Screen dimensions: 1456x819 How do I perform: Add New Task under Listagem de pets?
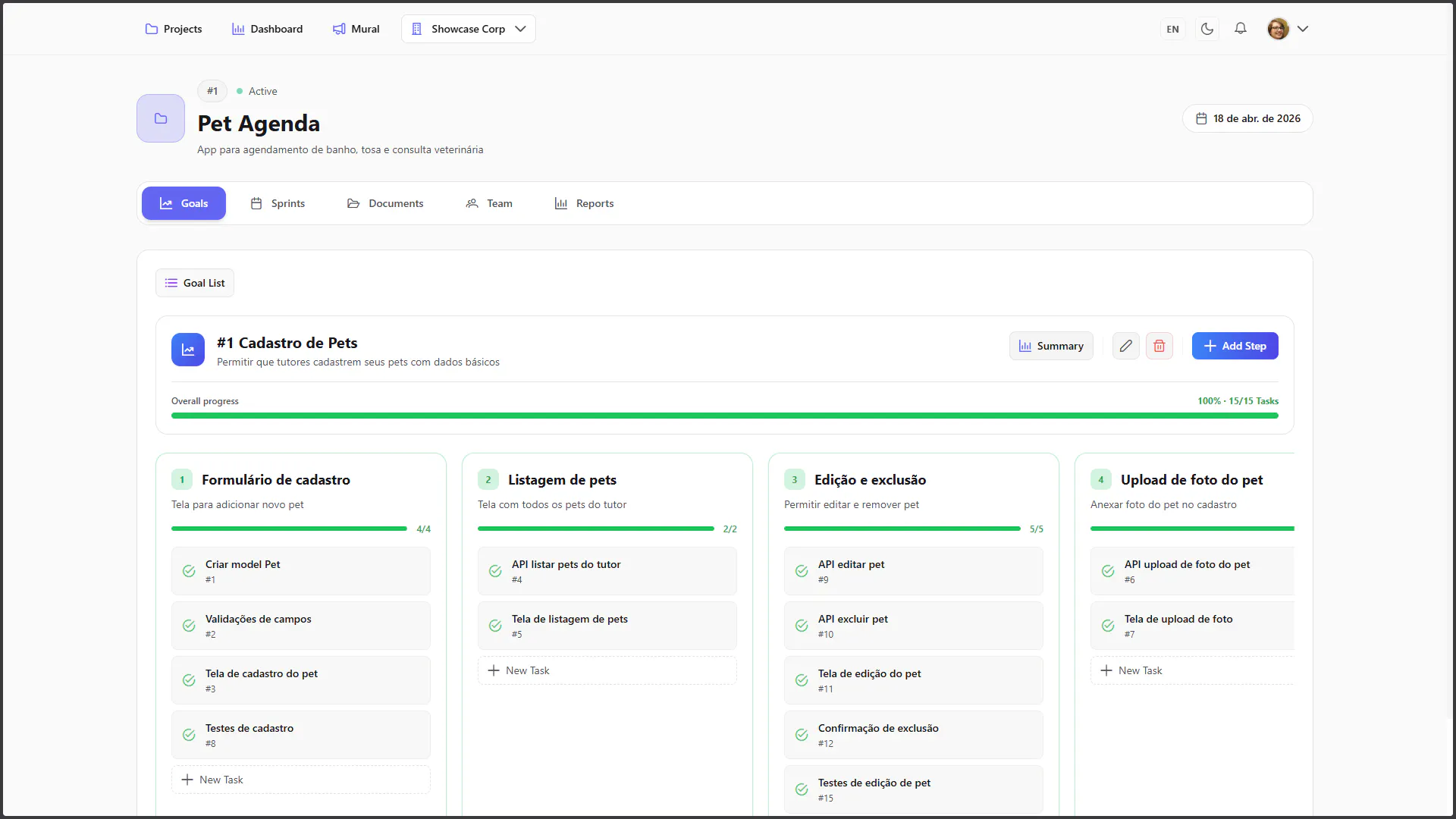tap(607, 670)
